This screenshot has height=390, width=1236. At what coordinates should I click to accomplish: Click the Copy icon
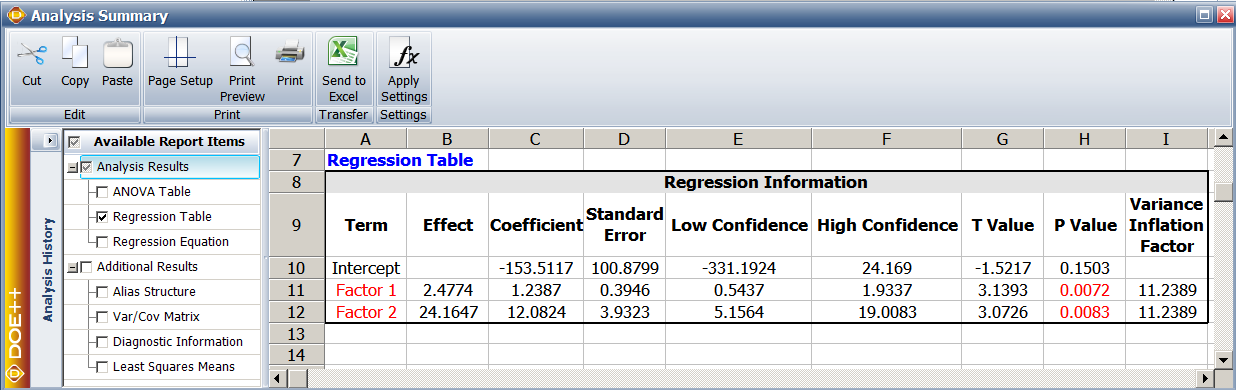[x=75, y=52]
